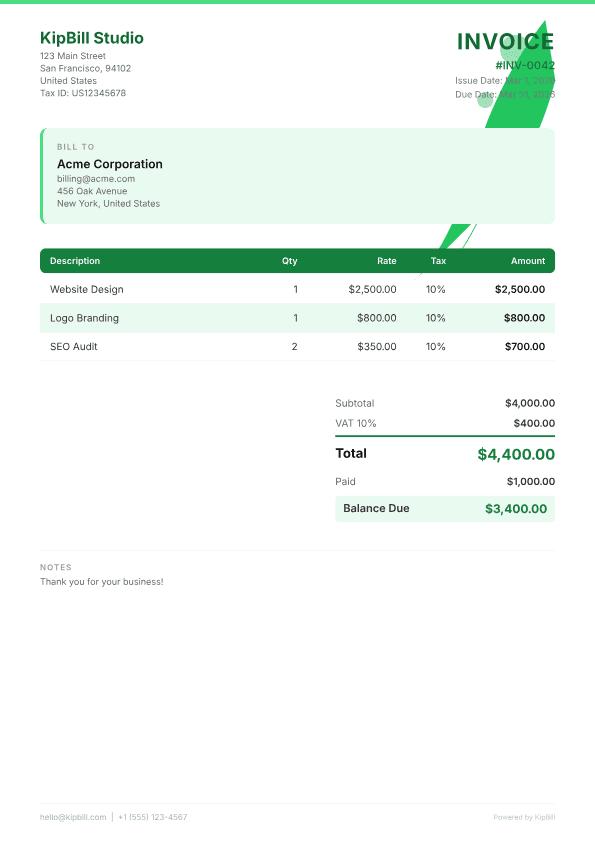The image size is (595, 841).
Task: Click the Thank you for your business note
Action: [x=102, y=582]
